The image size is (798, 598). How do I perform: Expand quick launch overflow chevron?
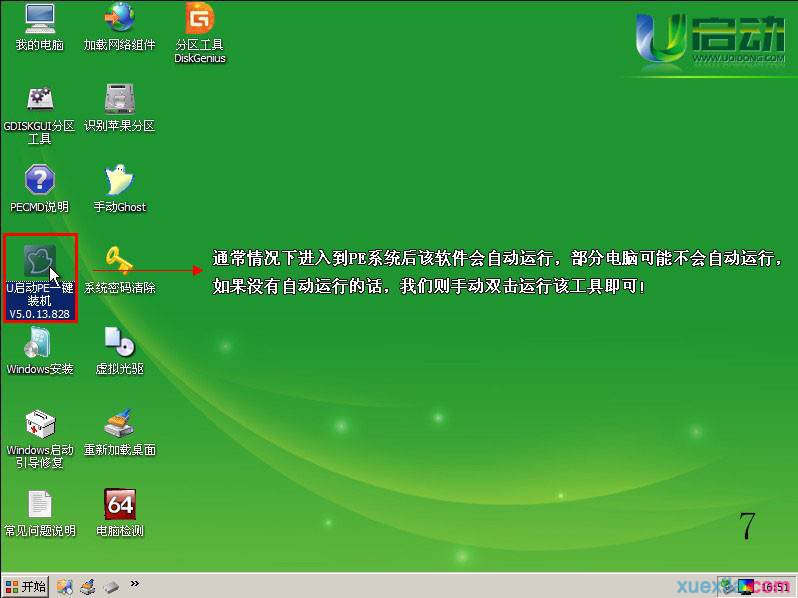[x=135, y=583]
